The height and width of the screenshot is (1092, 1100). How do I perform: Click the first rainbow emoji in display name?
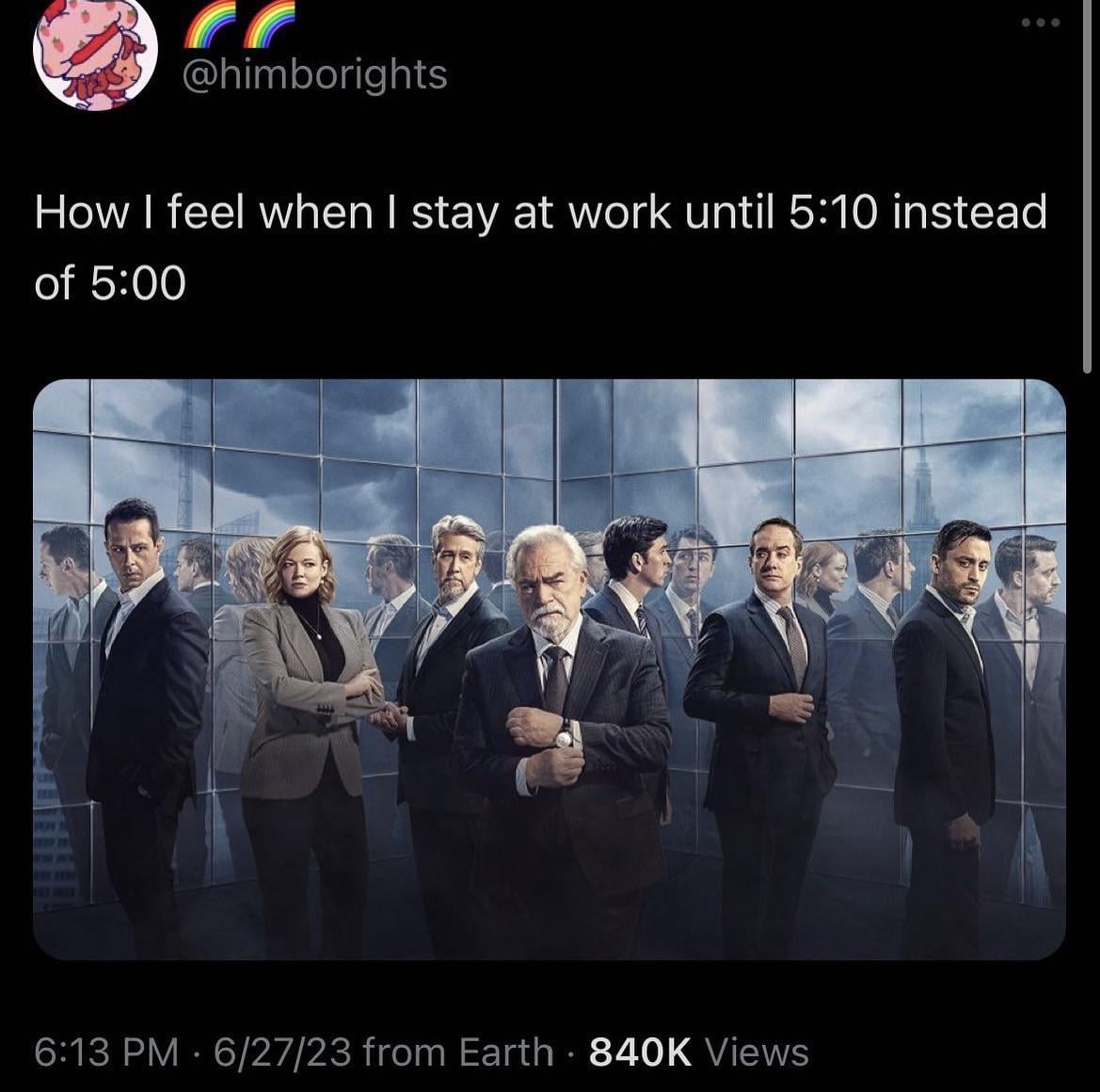[209, 25]
